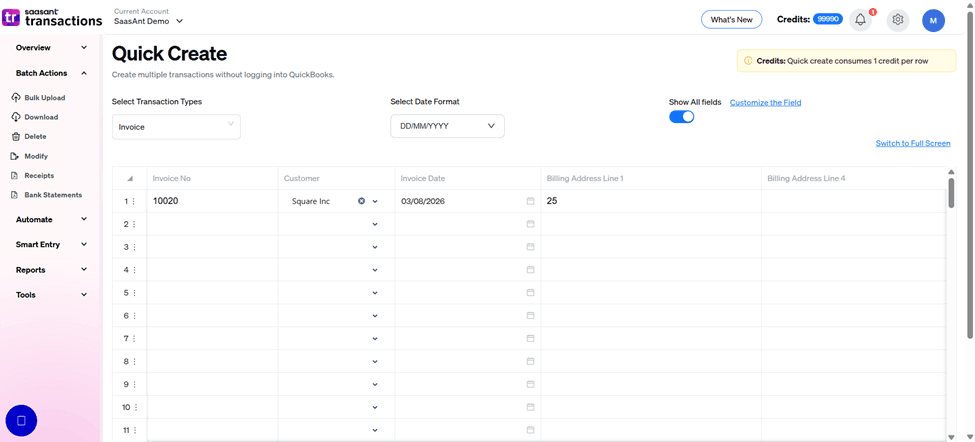Open the notifications bell icon
975x442 pixels.
pyautogui.click(x=860, y=20)
